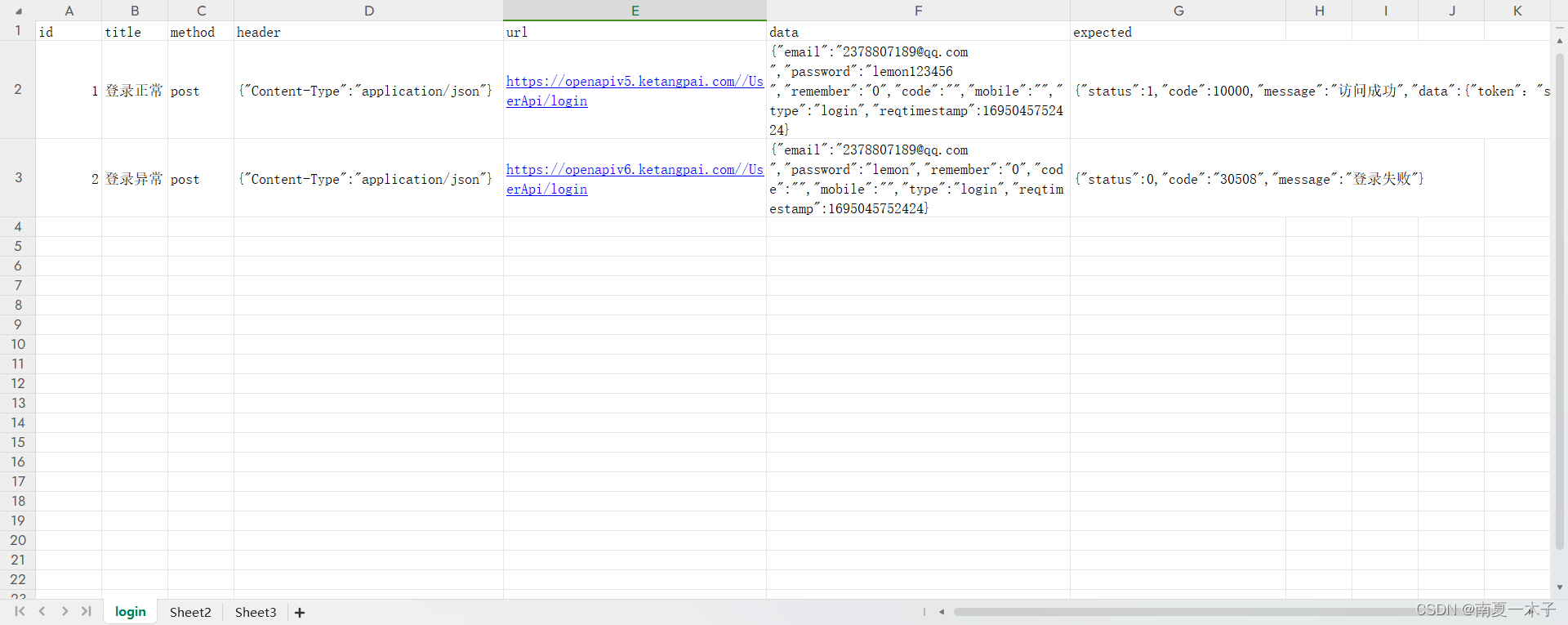Click the 'title' header cell
This screenshot has width=1568, height=625.
[135, 31]
